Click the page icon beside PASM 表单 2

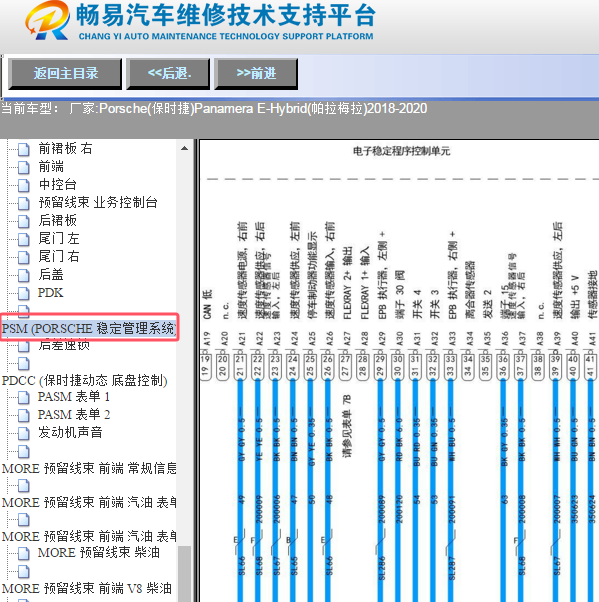pyautogui.click(x=23, y=415)
